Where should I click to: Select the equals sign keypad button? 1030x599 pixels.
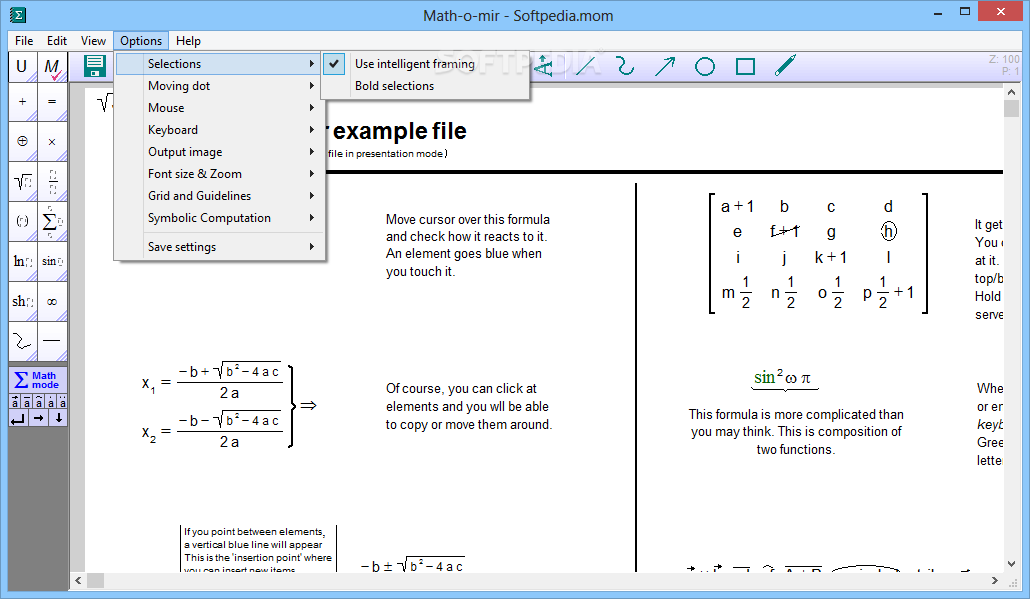coord(52,102)
